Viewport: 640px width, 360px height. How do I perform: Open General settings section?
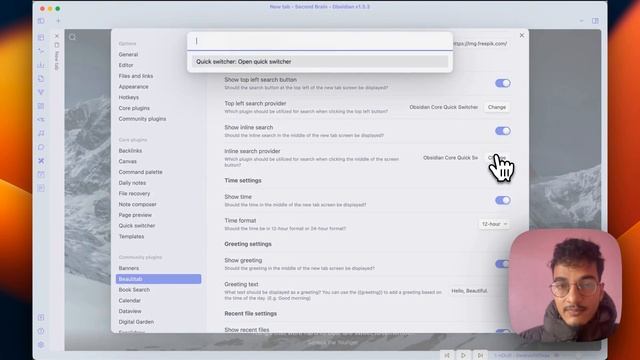(x=128, y=54)
